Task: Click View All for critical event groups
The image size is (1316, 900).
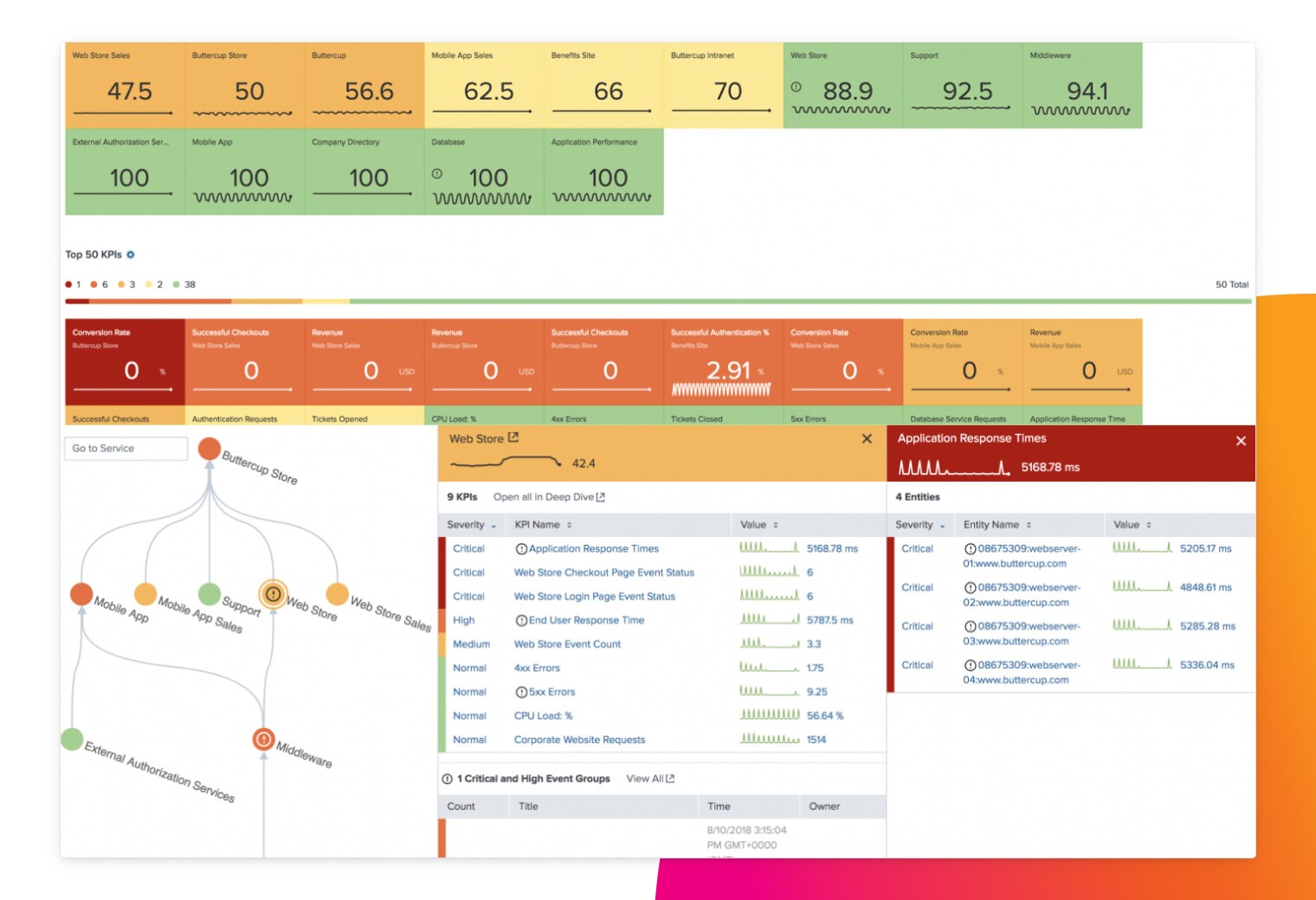Action: pyautogui.click(x=648, y=778)
